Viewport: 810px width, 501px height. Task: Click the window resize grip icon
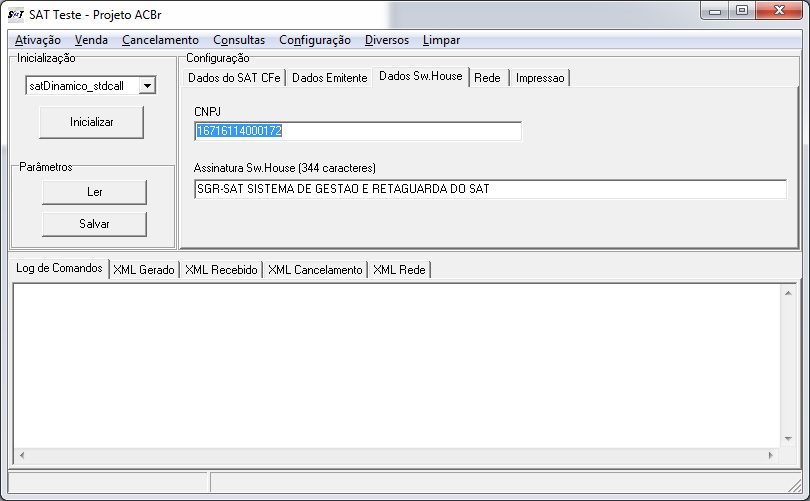795,485
